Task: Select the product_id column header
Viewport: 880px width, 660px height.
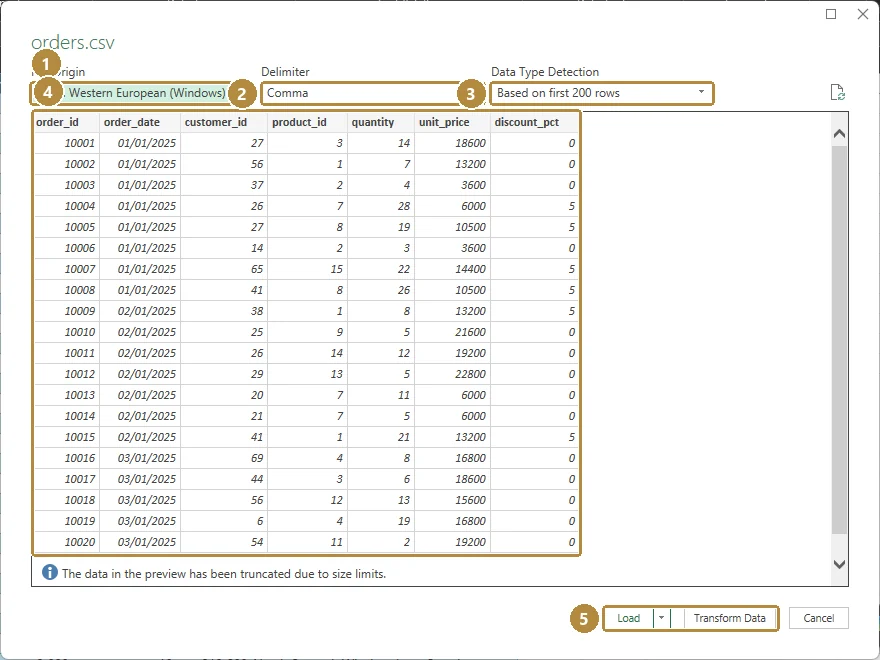Action: [308, 122]
